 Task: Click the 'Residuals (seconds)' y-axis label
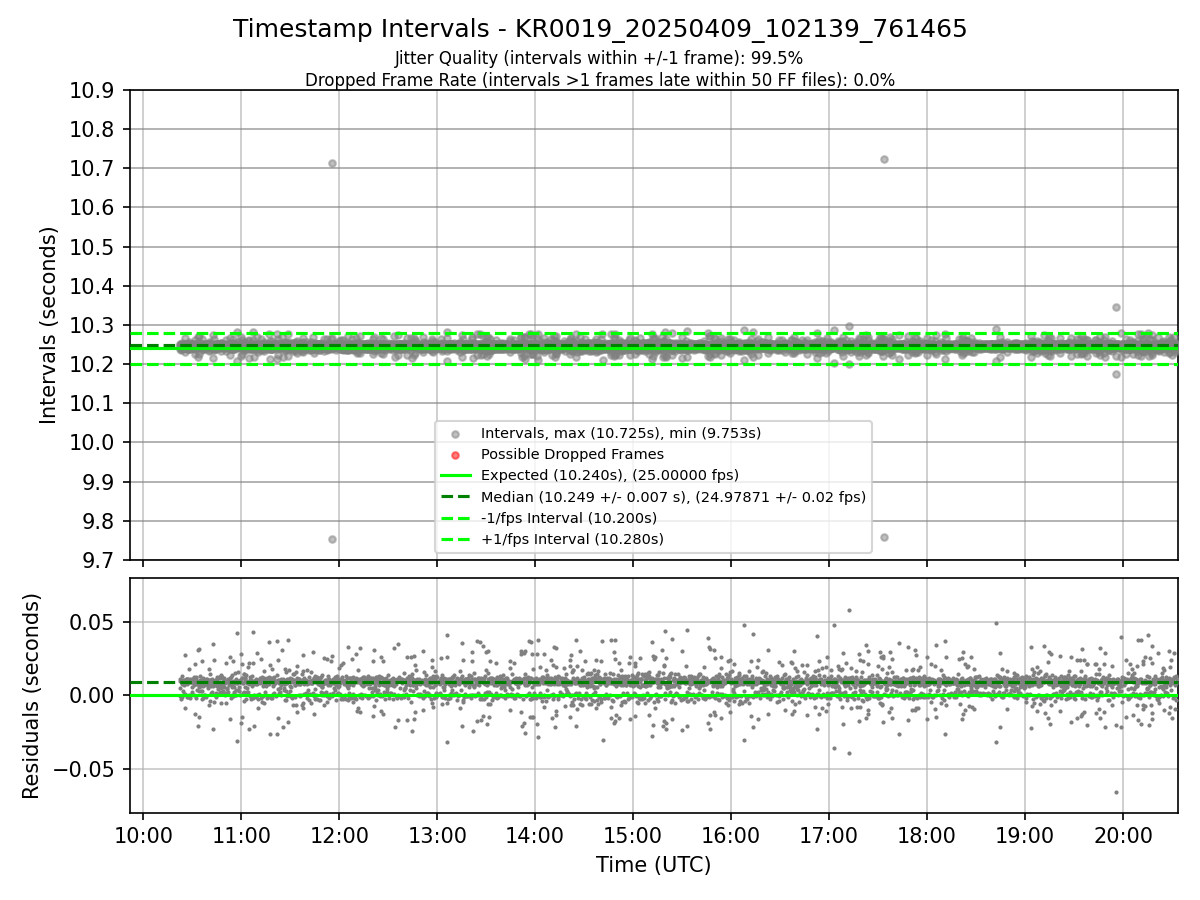(x=32, y=696)
